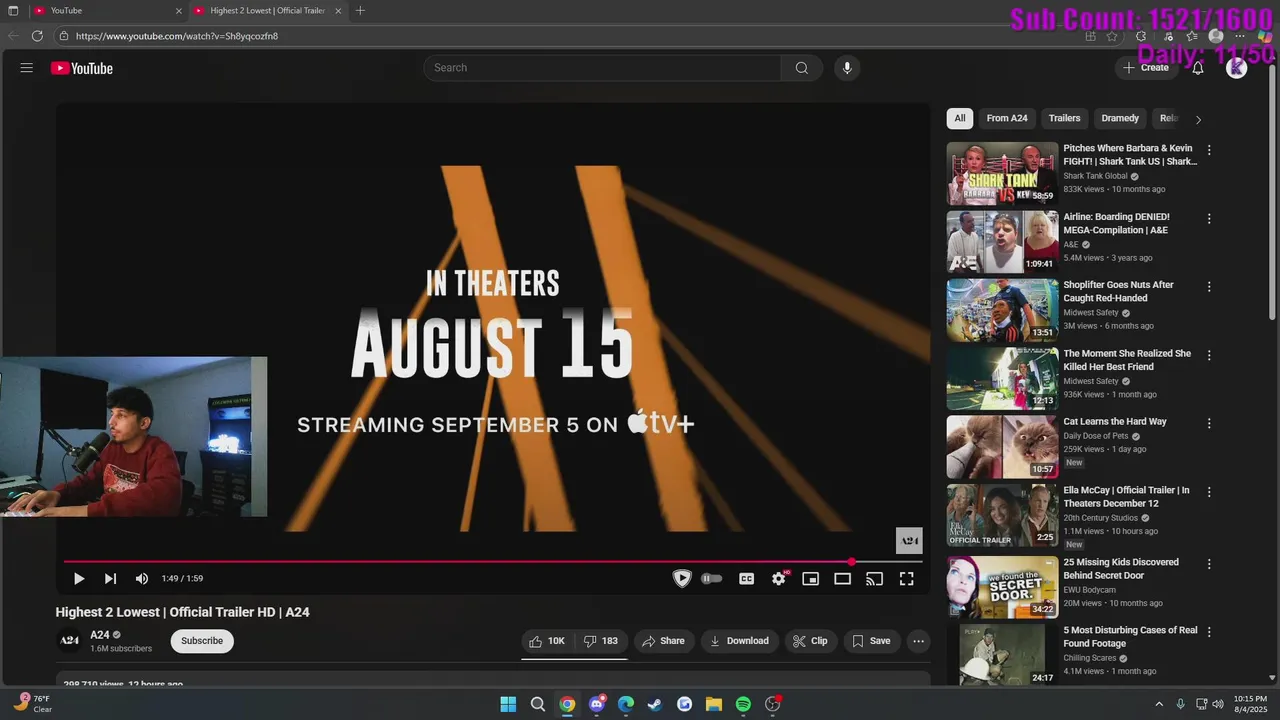Save video to playlist
The width and height of the screenshot is (1280, 720).
[x=870, y=641]
